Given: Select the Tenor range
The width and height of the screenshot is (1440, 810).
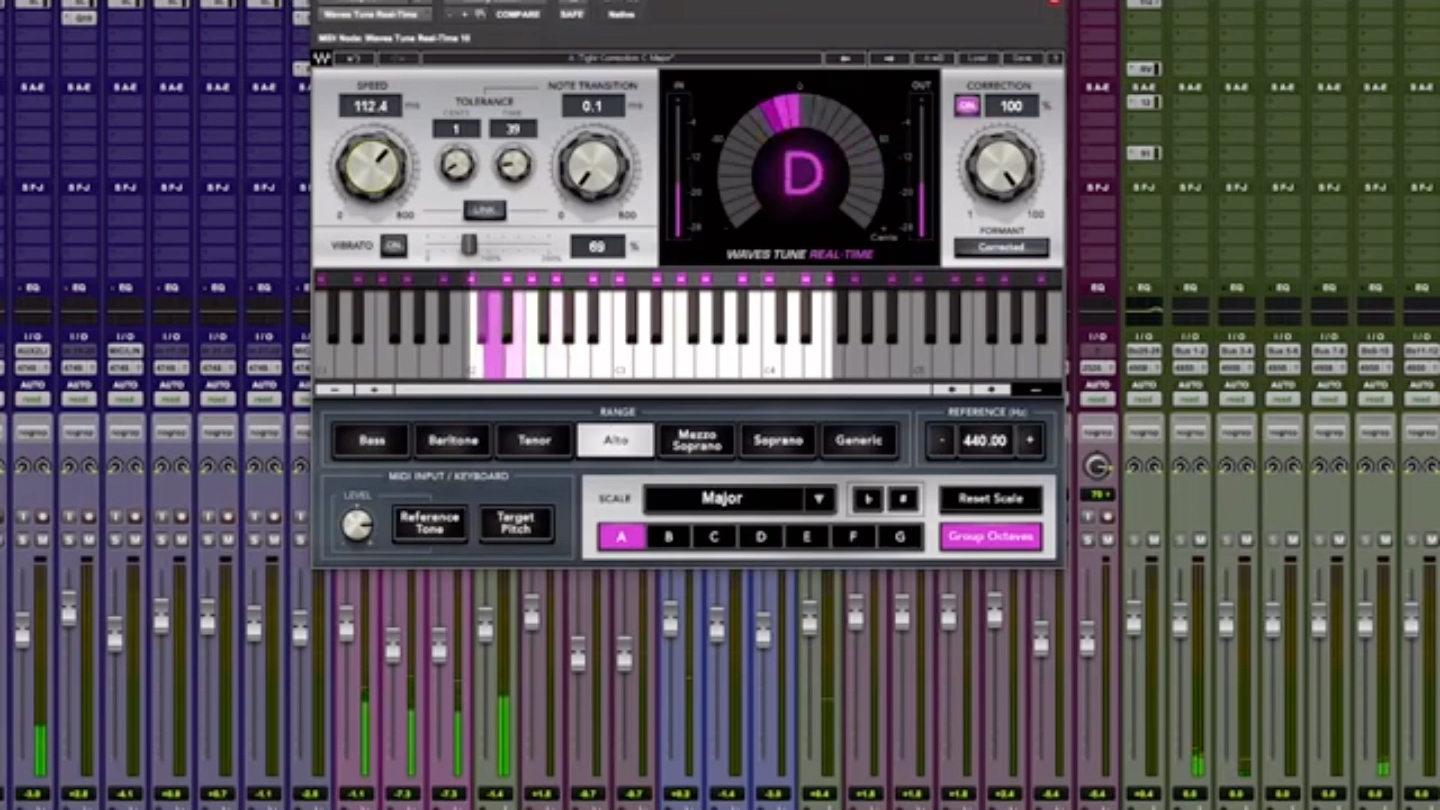Looking at the screenshot, I should [534, 441].
